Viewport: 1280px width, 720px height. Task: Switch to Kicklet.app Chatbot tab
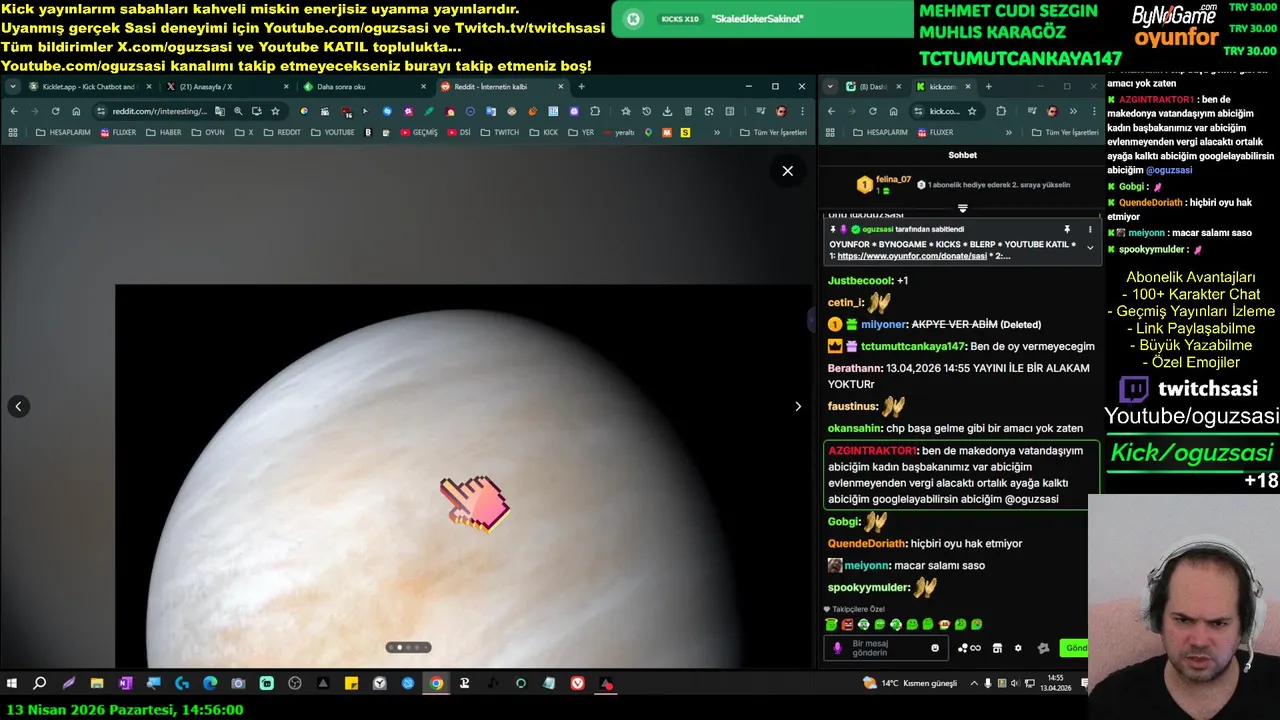coord(88,87)
